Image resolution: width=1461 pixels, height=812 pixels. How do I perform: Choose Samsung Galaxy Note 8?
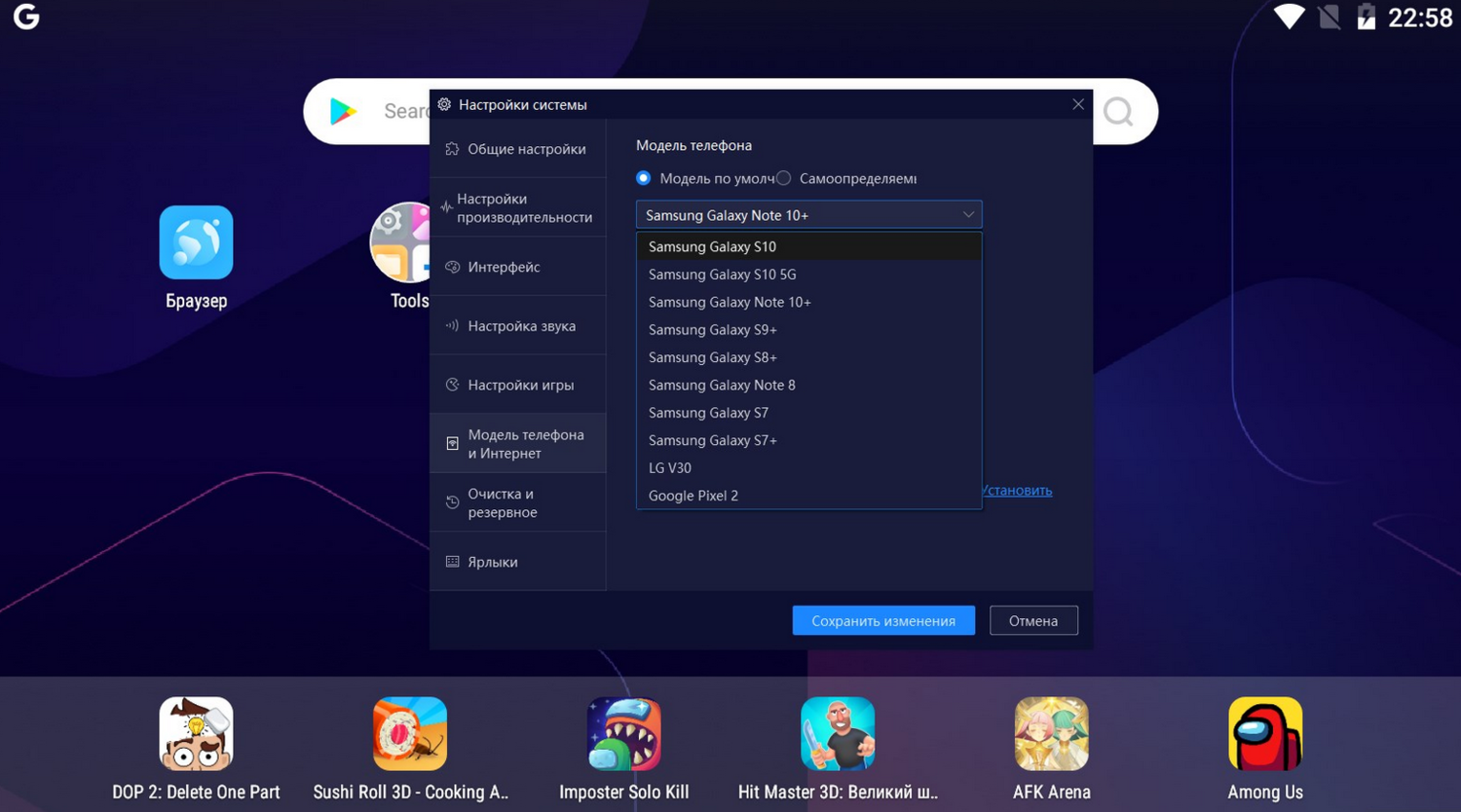(808, 385)
